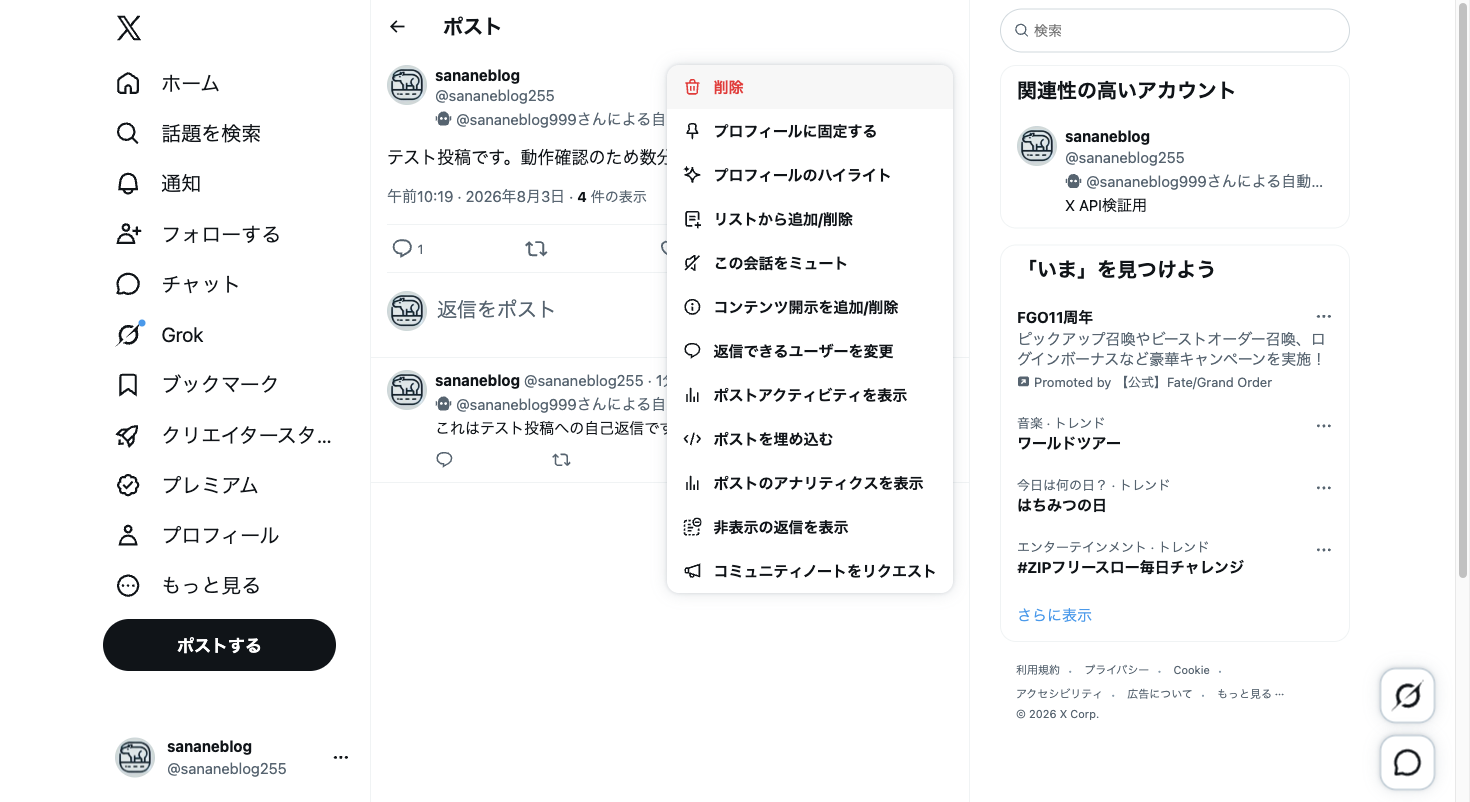
Task: Select リストから追加/削除
Action: point(810,219)
